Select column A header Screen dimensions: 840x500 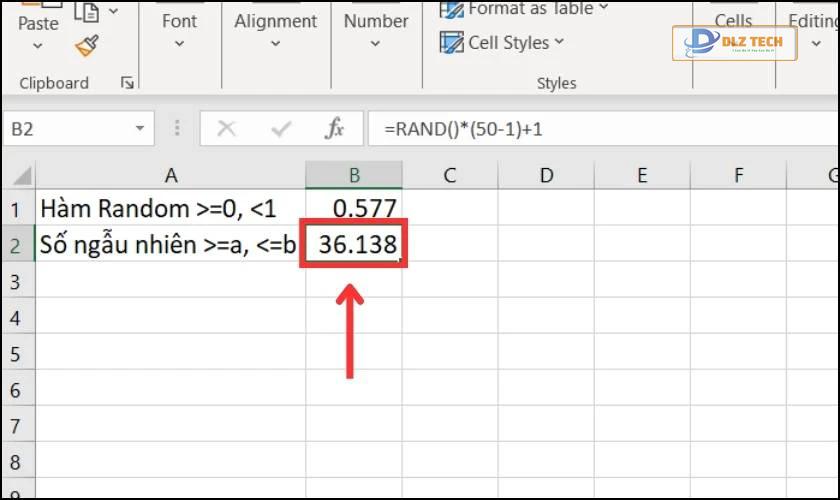click(x=170, y=175)
